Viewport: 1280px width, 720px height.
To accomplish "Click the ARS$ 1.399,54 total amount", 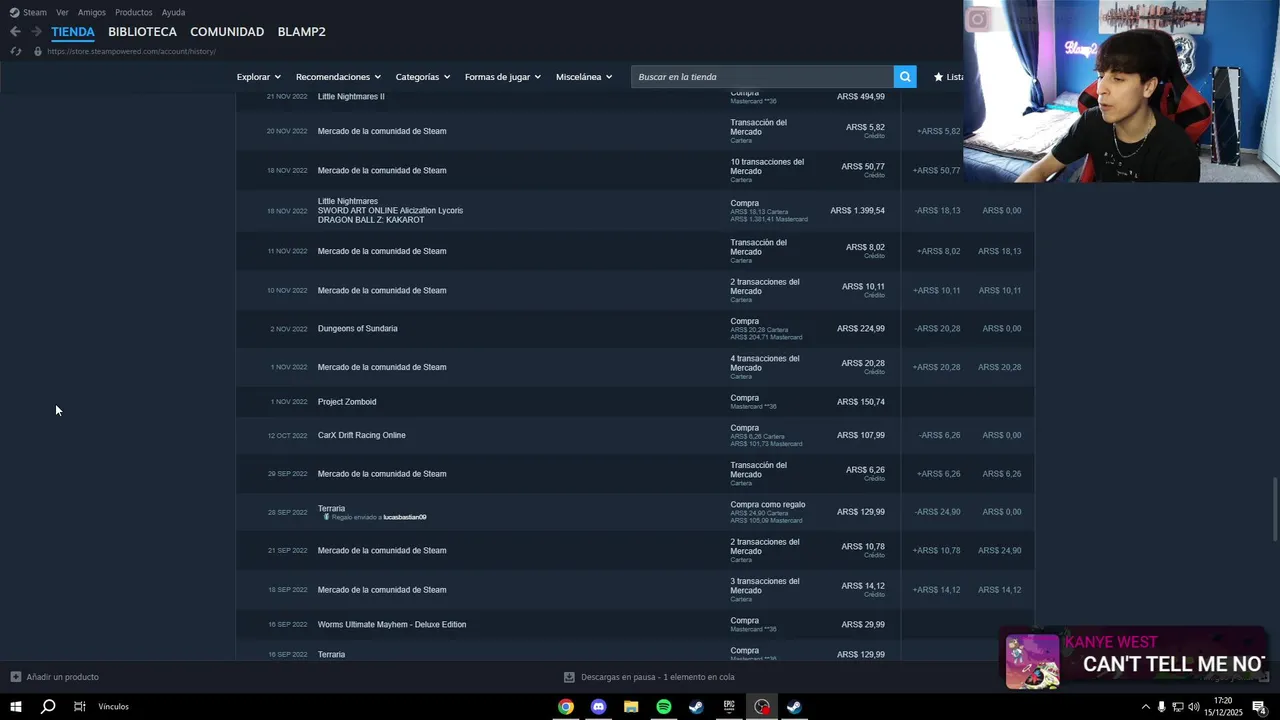I will pos(857,211).
